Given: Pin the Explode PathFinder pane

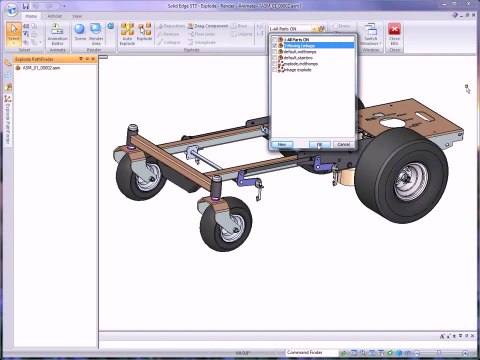Looking at the screenshot, I should coord(87,59).
